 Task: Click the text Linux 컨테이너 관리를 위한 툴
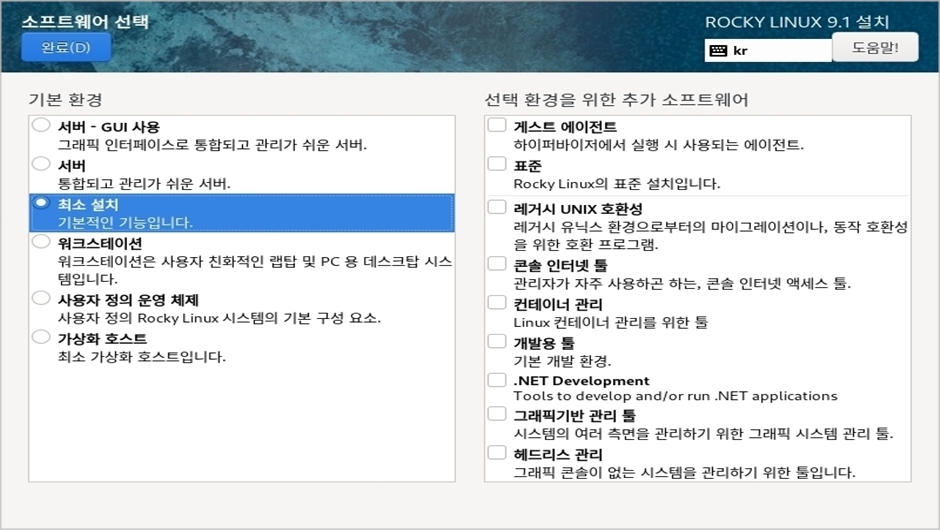[x=610, y=323]
